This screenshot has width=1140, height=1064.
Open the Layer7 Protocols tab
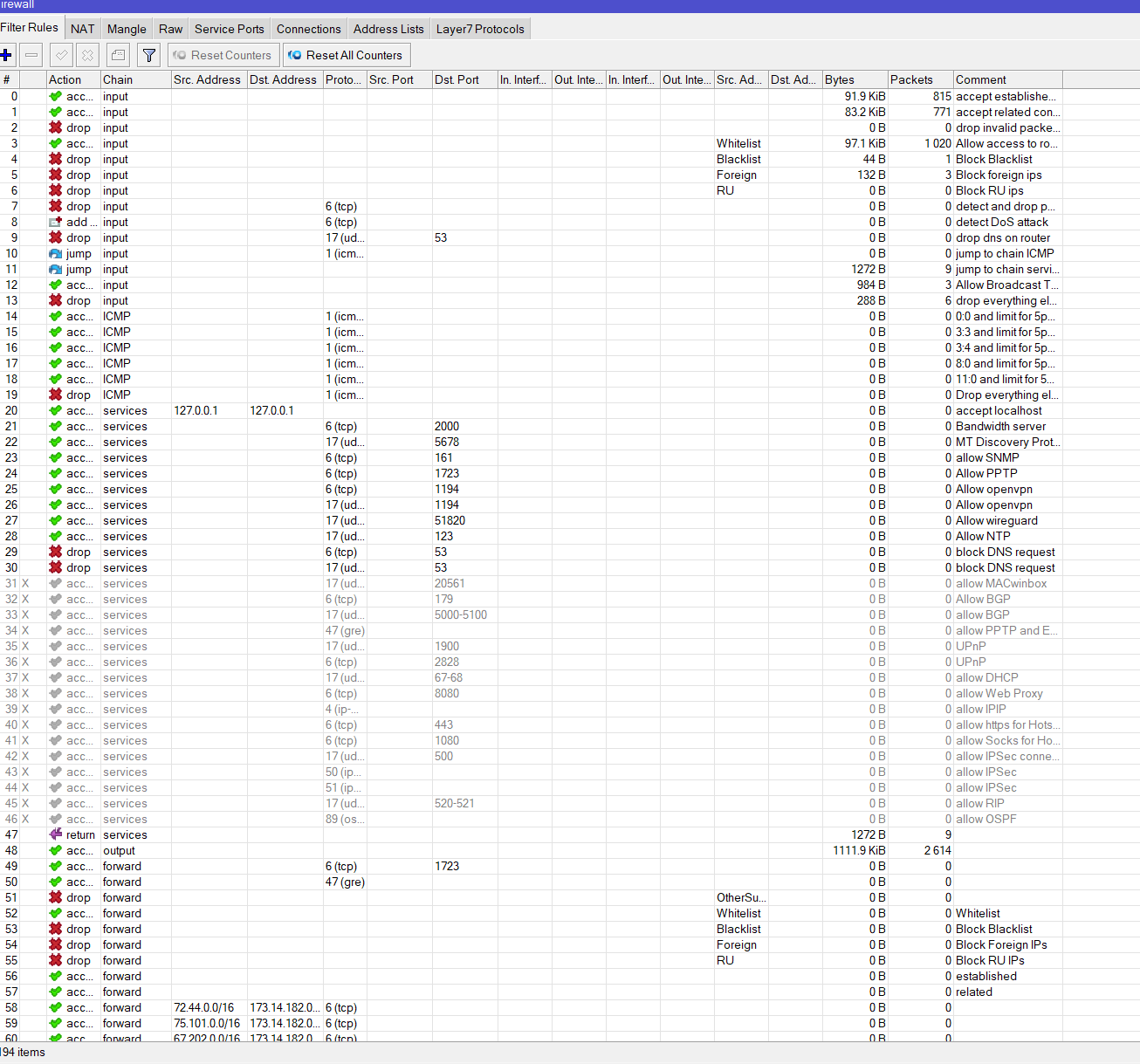pos(480,29)
